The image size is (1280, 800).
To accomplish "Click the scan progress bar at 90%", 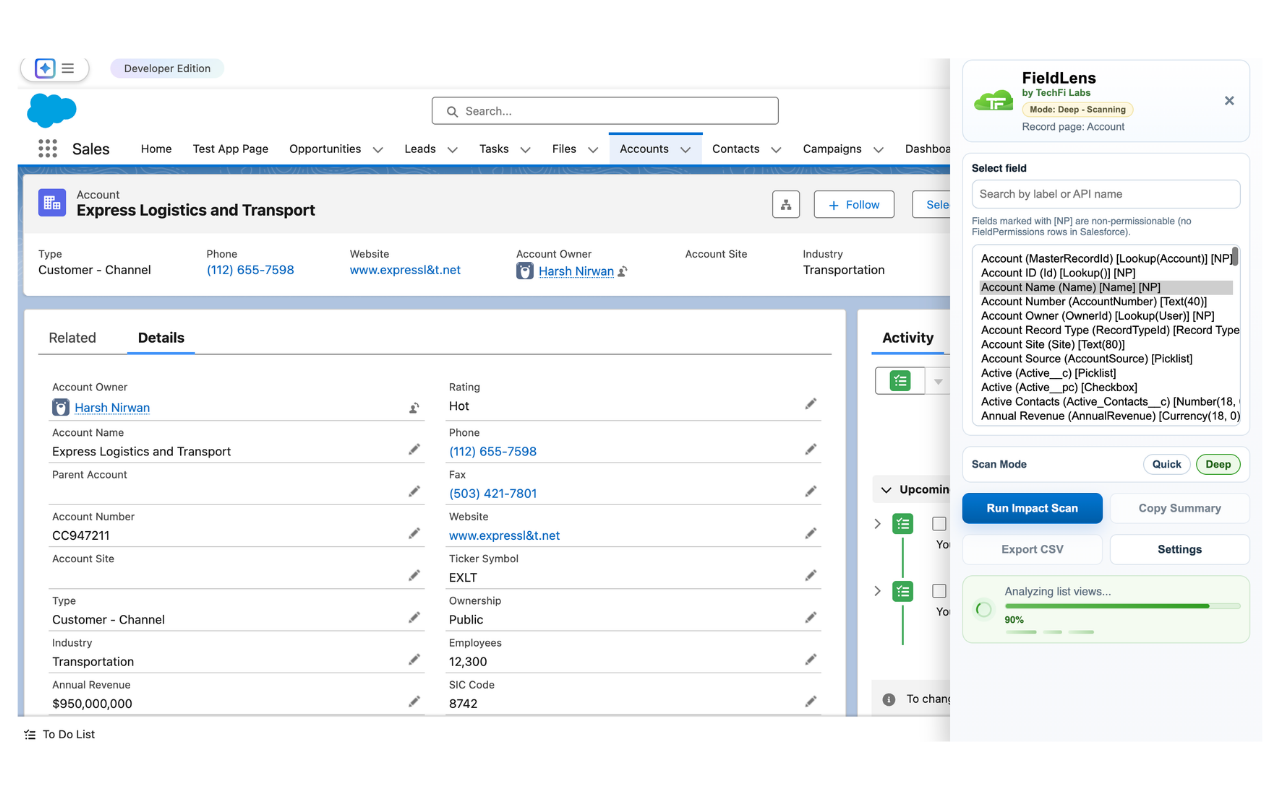I will point(1122,606).
